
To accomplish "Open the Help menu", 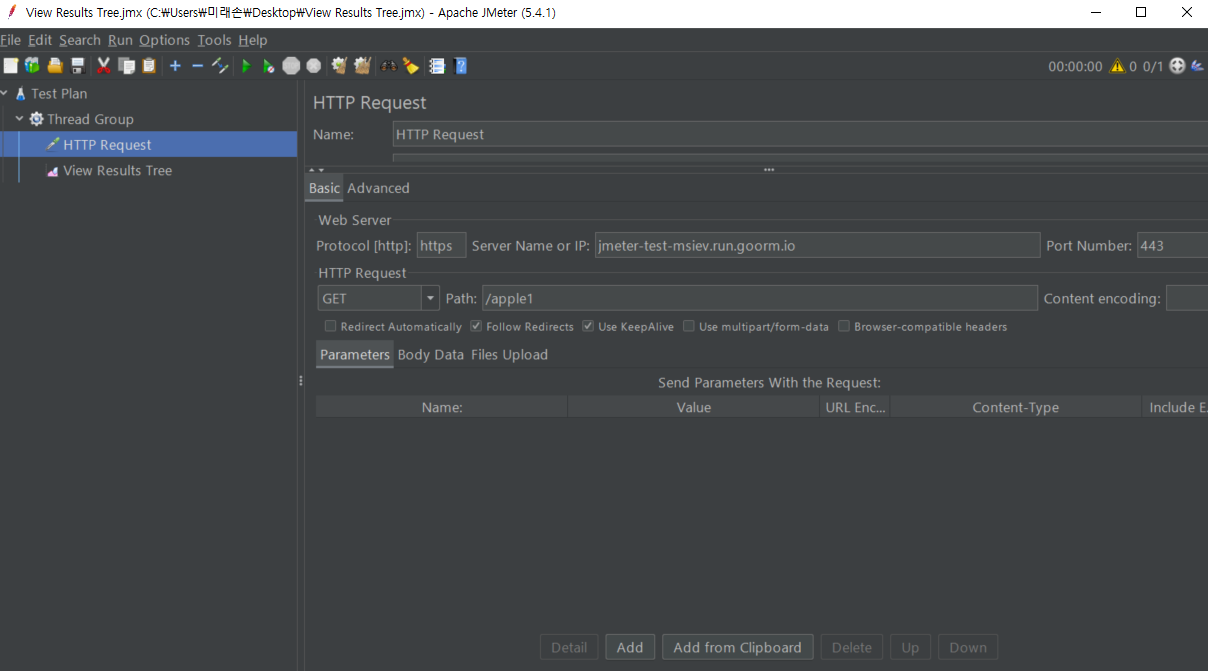I will 253,40.
